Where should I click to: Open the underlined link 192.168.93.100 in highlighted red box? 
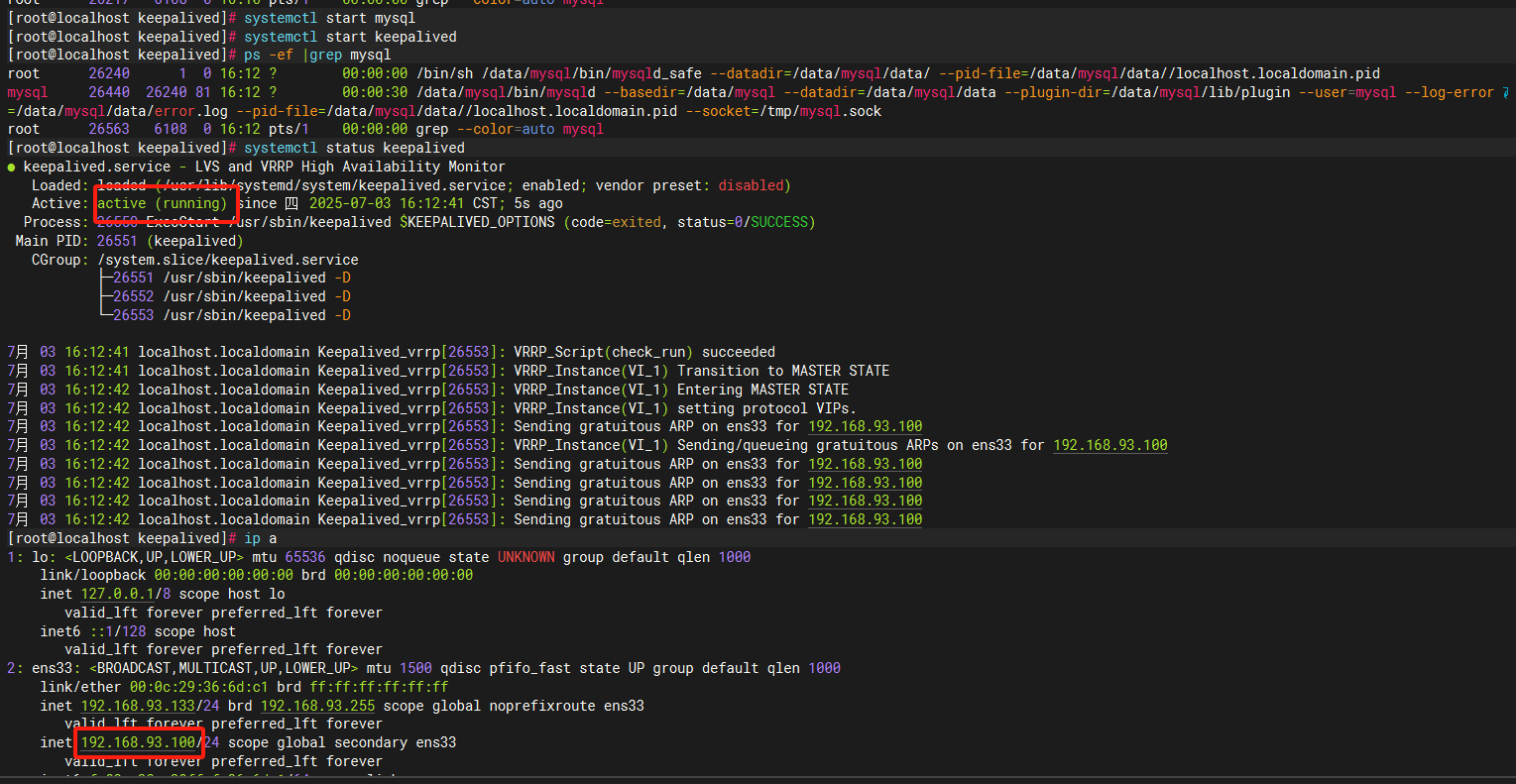pos(138,741)
